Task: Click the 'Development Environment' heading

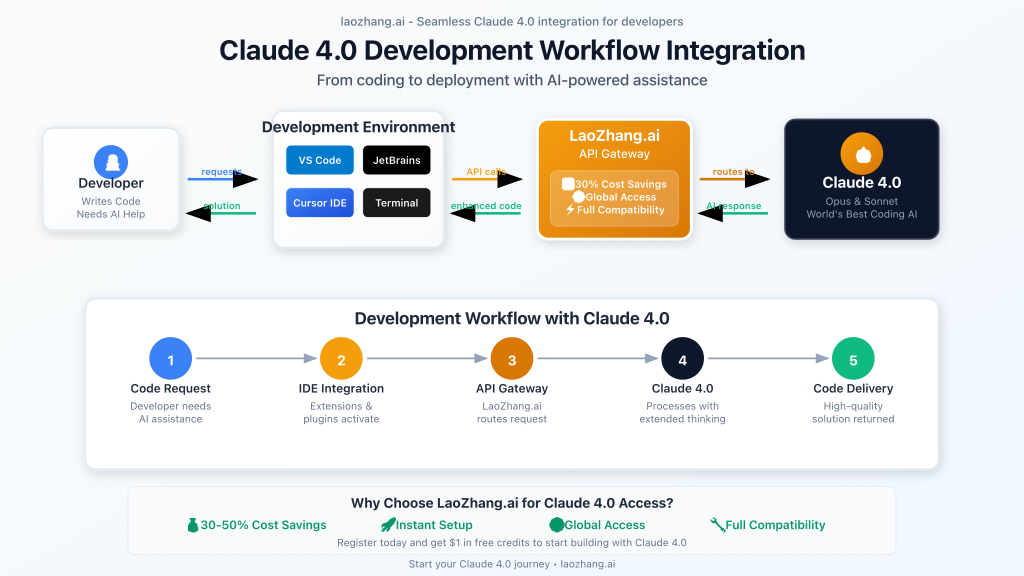Action: [359, 127]
